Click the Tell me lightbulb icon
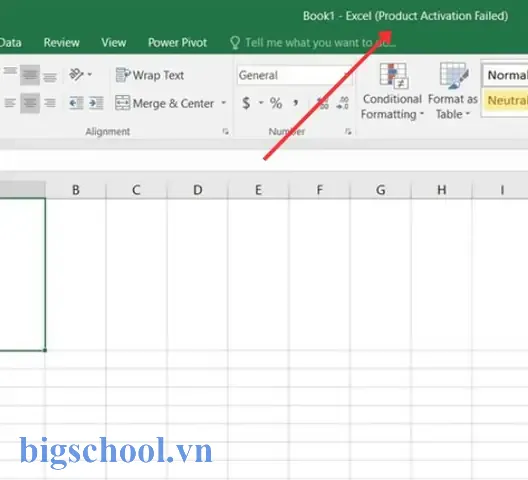 tap(235, 43)
